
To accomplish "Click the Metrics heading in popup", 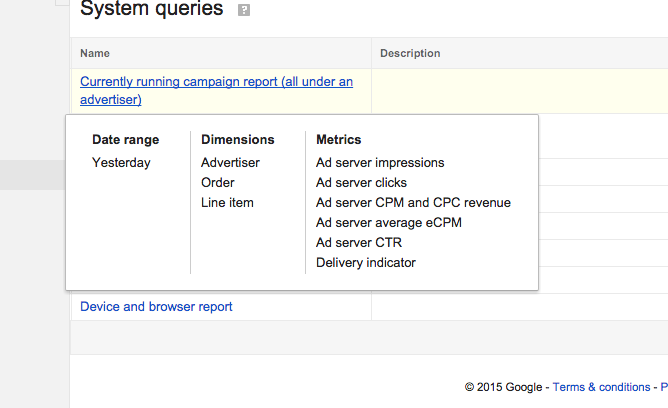I will tap(338, 140).
